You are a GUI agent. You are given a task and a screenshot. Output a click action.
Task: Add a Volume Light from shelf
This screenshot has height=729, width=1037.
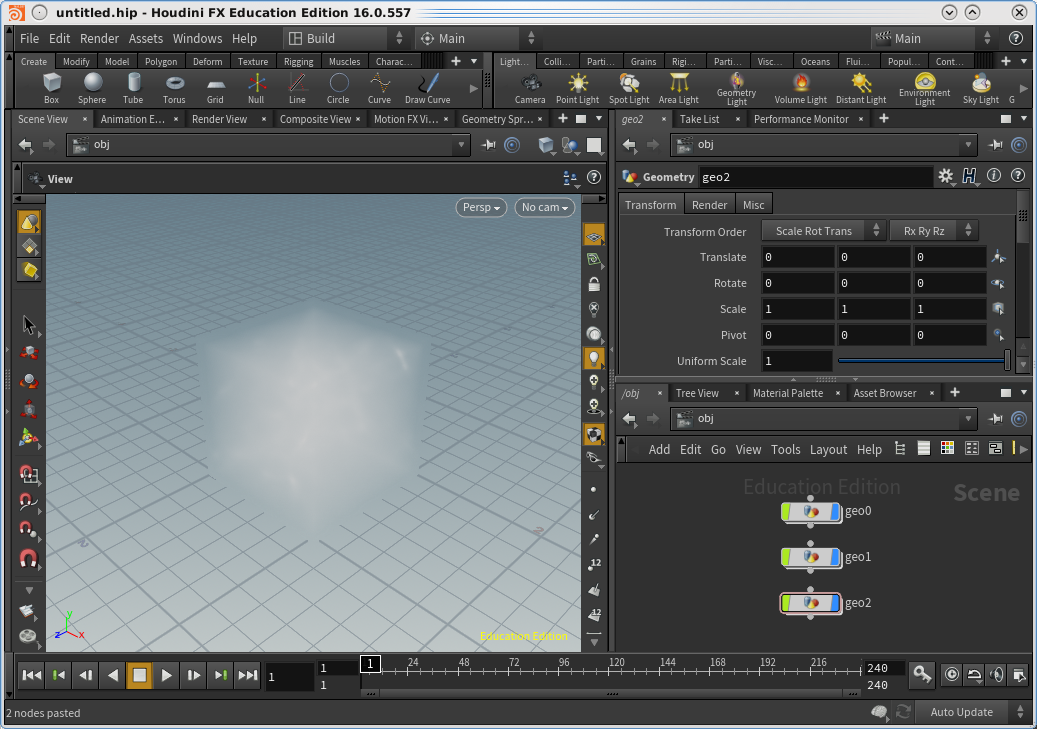tap(800, 86)
